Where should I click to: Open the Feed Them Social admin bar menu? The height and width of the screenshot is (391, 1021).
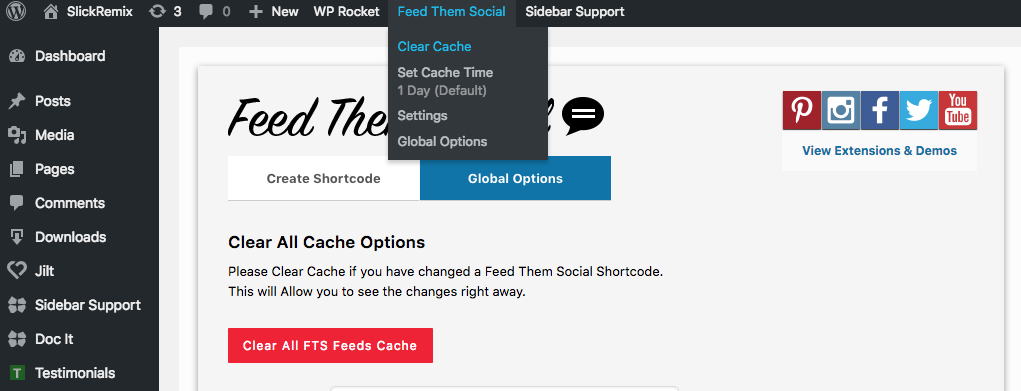451,12
